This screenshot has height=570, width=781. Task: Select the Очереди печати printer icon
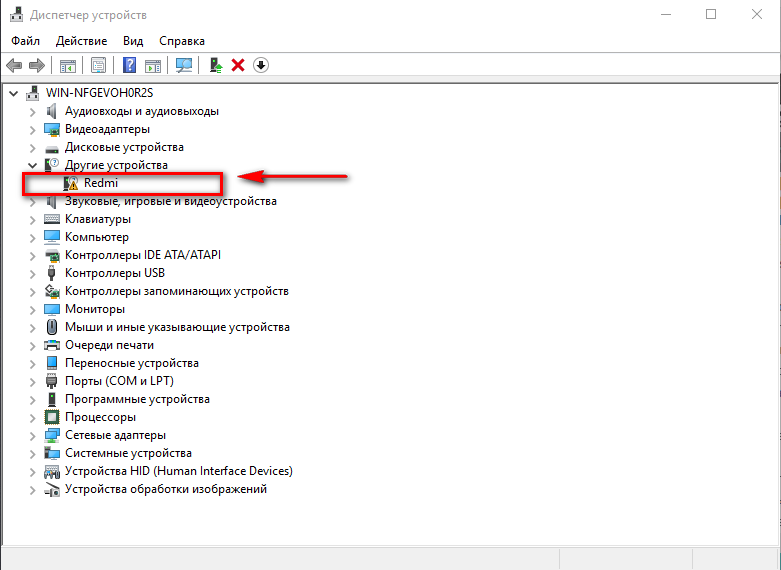pos(52,345)
